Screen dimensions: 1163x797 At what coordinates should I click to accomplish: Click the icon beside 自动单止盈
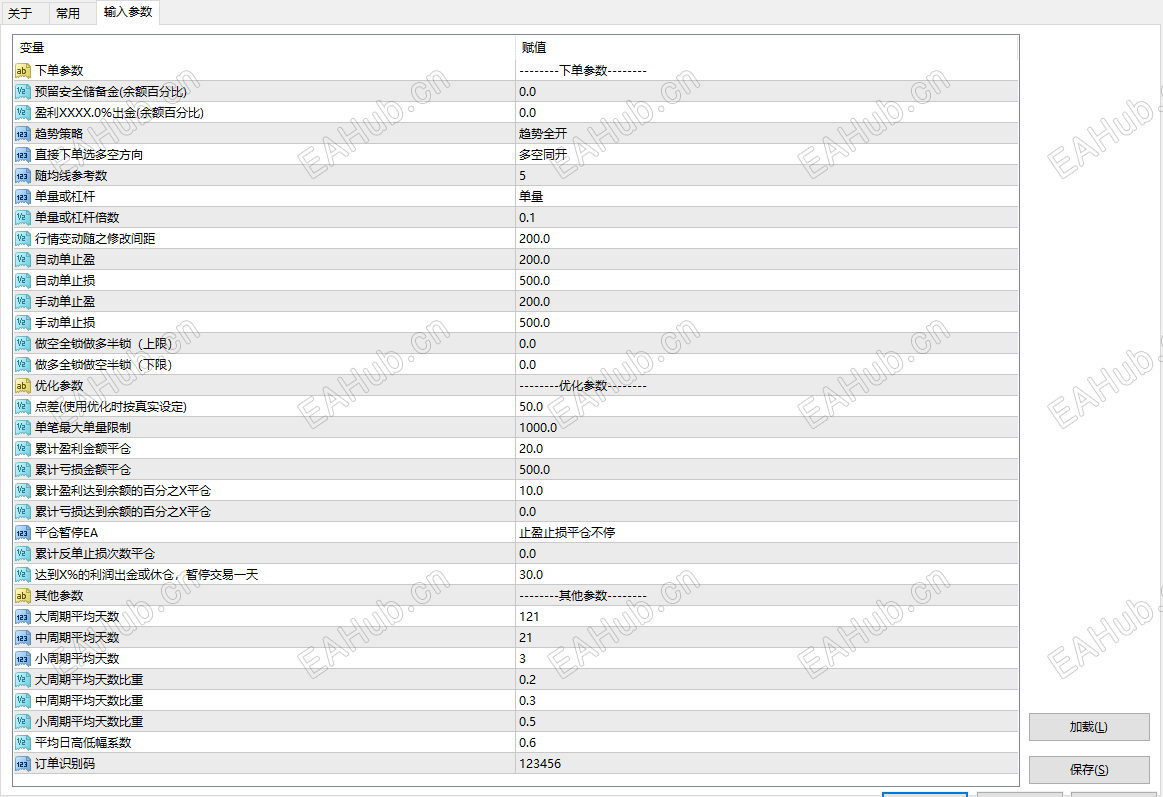pos(22,259)
